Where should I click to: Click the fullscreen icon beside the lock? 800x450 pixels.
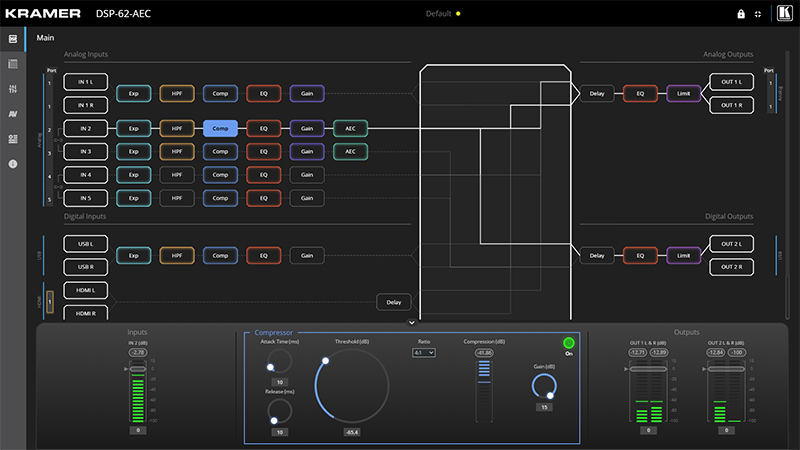(x=757, y=14)
